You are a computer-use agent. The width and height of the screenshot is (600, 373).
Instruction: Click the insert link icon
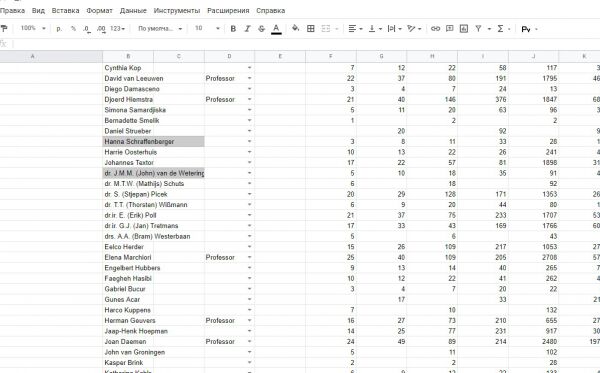(x=435, y=29)
